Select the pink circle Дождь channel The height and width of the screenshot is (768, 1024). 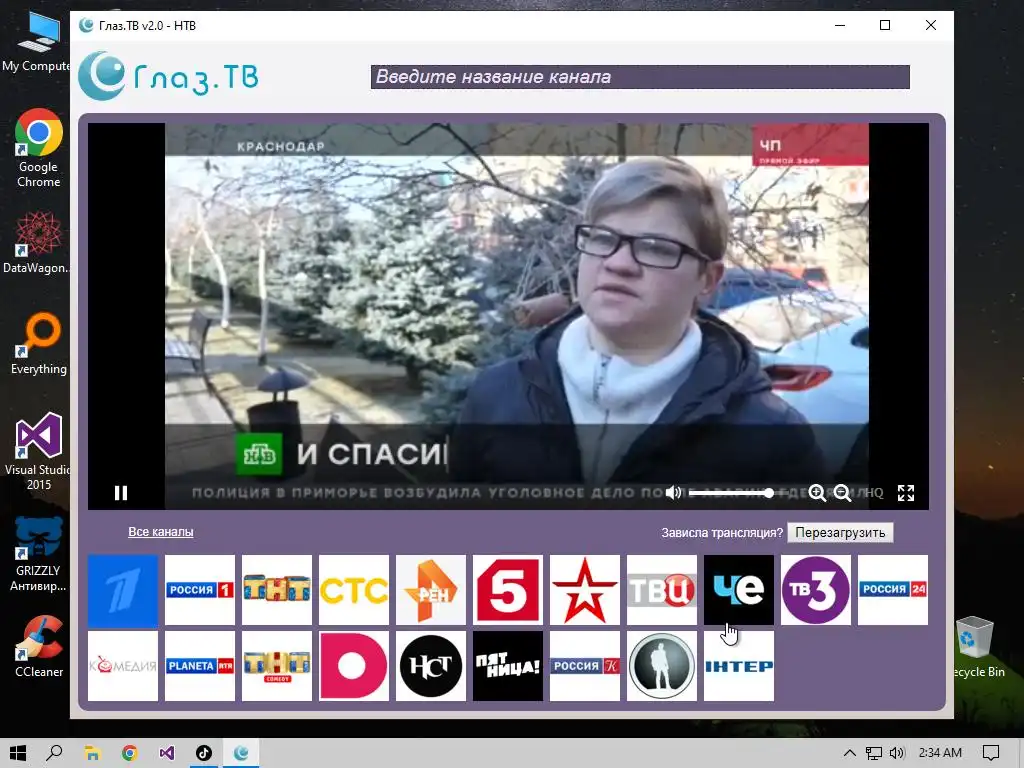[354, 666]
